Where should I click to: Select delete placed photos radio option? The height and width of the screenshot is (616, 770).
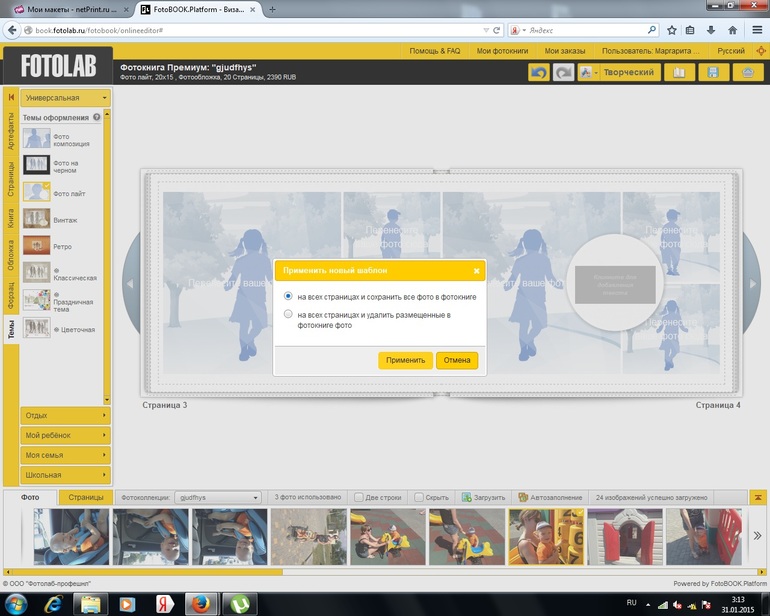point(289,314)
